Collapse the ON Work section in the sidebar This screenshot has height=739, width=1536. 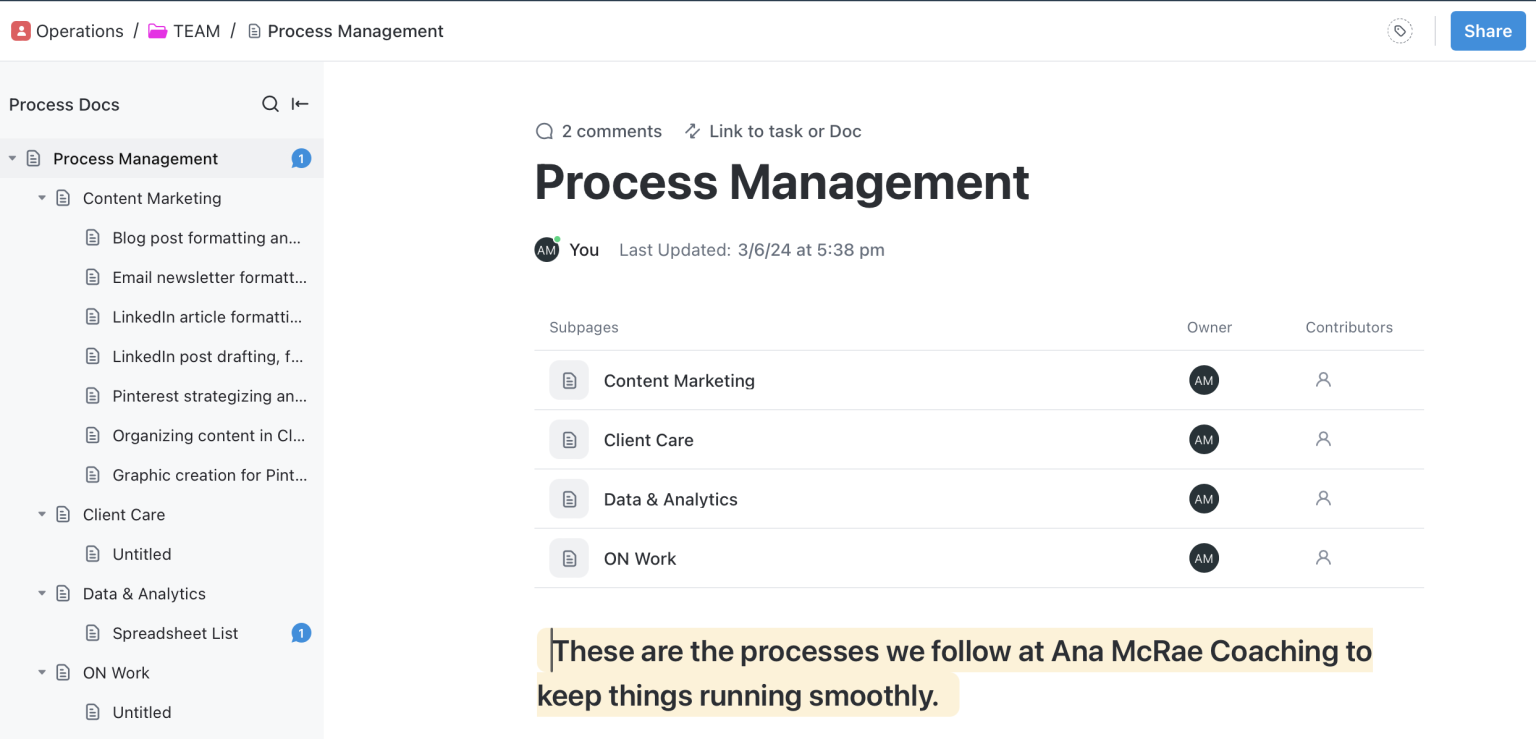(x=42, y=672)
